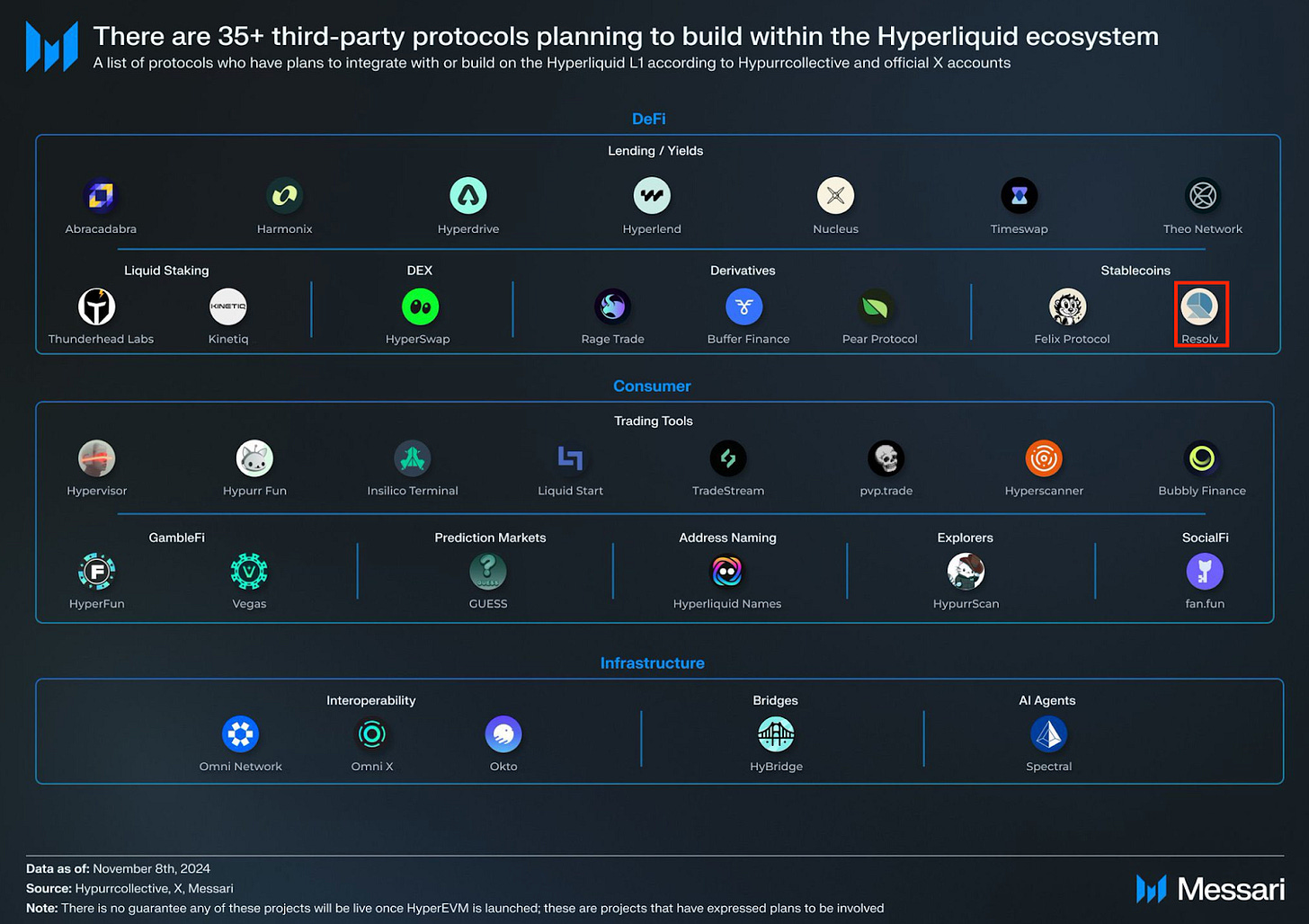Image resolution: width=1309 pixels, height=924 pixels.
Task: Click the Spectral AI agent icon
Action: [x=1048, y=734]
